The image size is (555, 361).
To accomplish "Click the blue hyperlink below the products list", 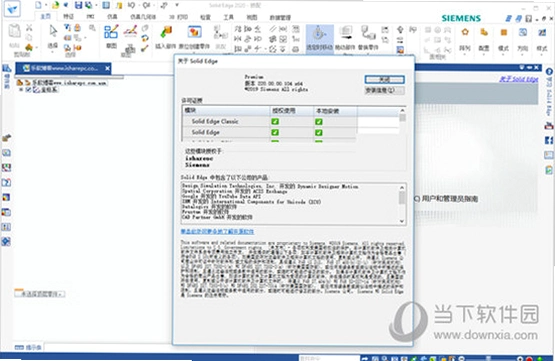I will click(217, 231).
